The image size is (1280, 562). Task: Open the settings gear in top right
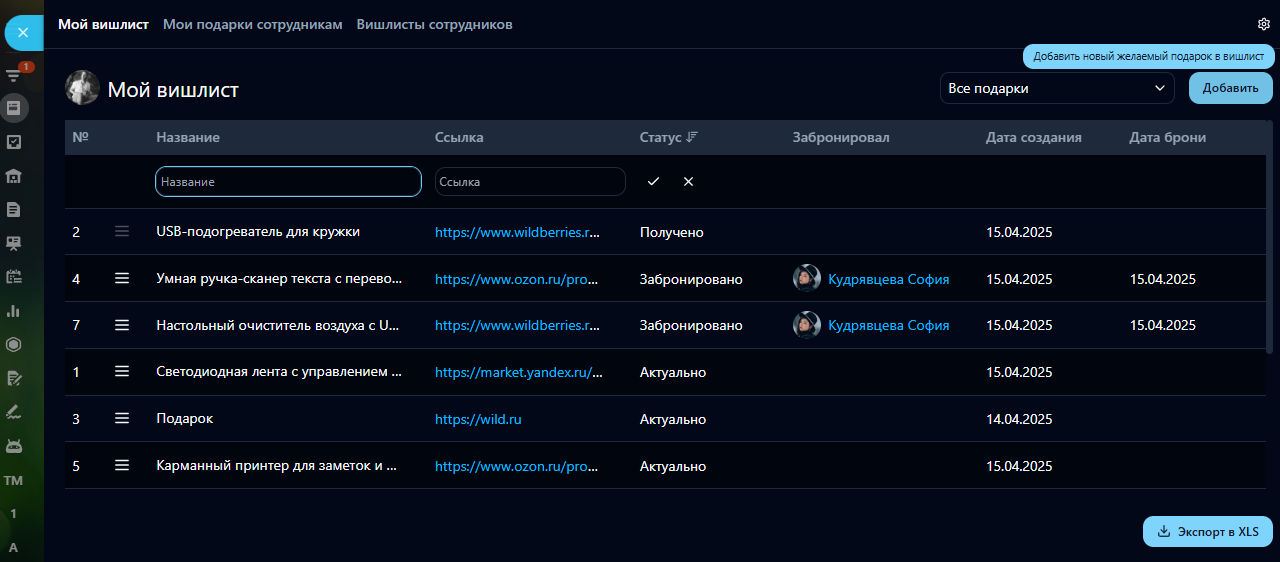click(1263, 24)
